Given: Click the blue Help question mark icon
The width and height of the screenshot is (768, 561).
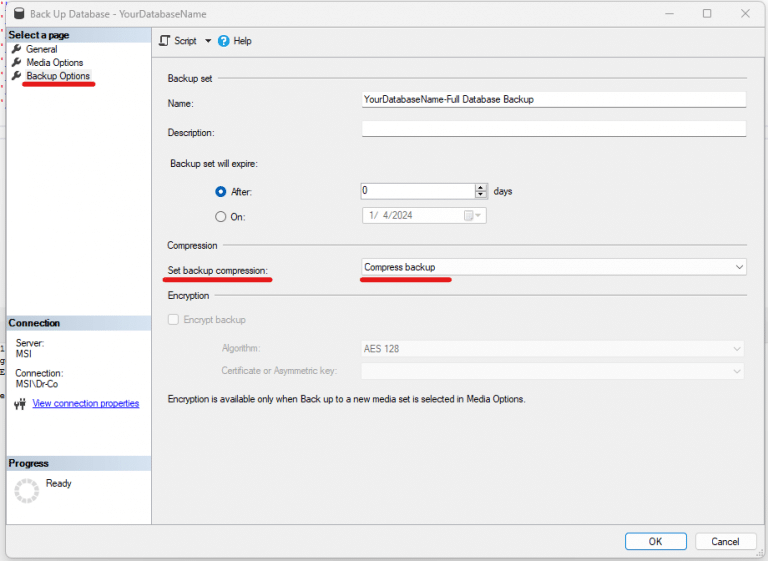Looking at the screenshot, I should (x=224, y=41).
